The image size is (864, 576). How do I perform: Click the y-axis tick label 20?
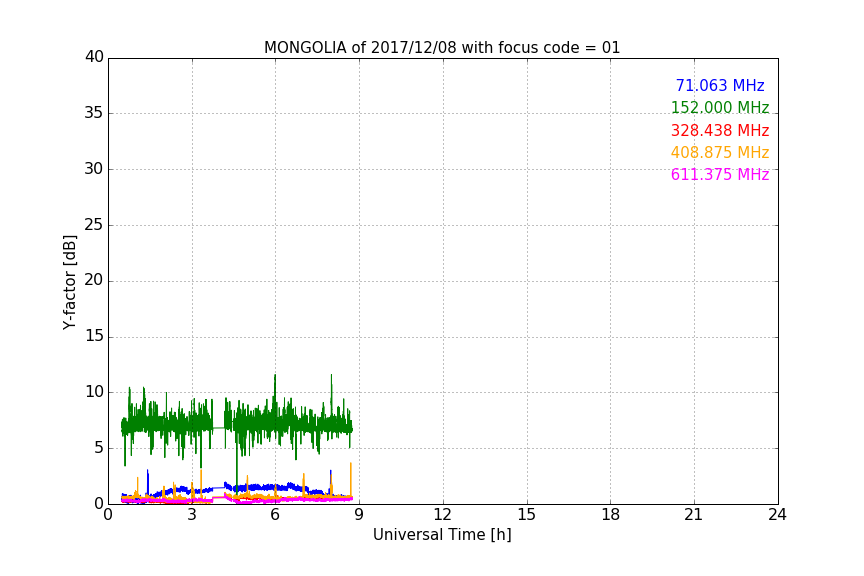coord(94,280)
